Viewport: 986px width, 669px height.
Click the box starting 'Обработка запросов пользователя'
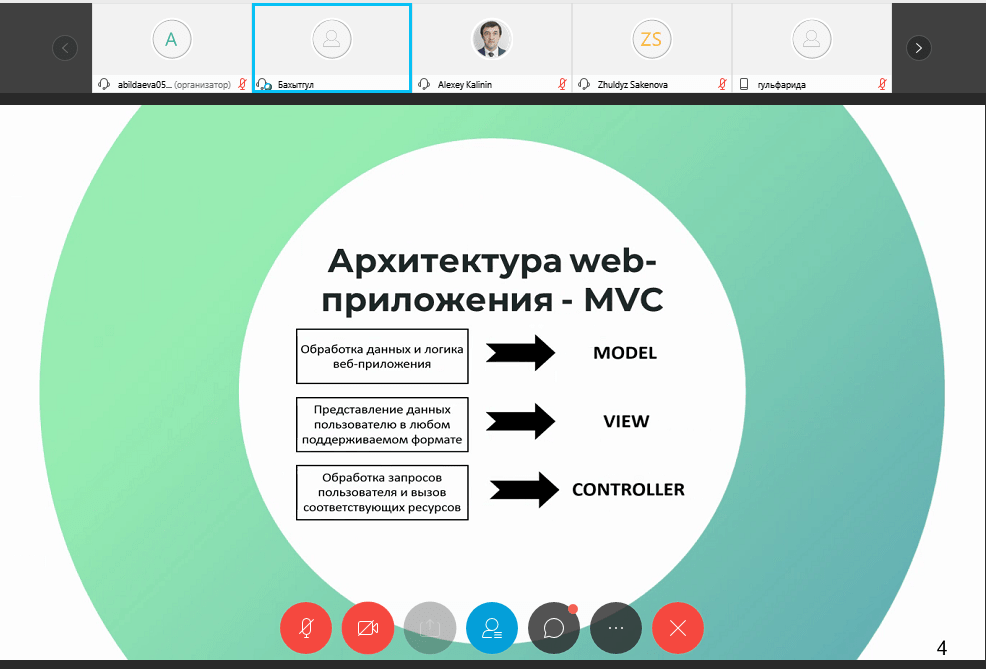coord(382,492)
